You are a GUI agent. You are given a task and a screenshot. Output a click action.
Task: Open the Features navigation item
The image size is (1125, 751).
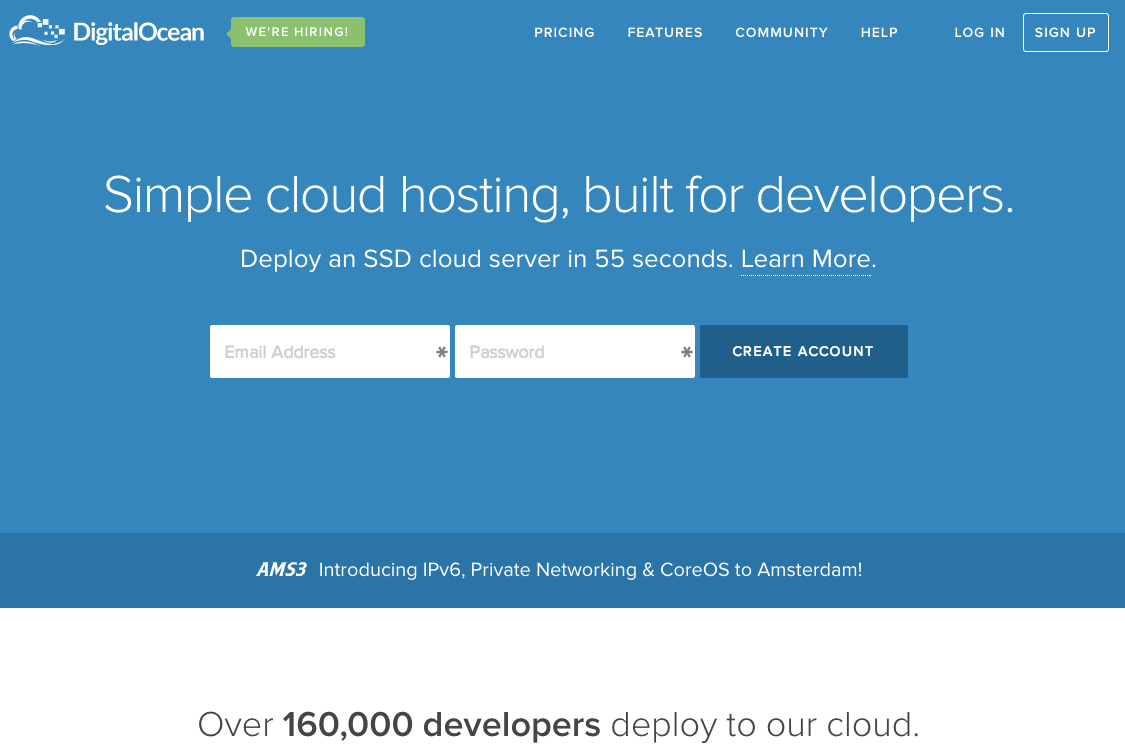point(665,32)
